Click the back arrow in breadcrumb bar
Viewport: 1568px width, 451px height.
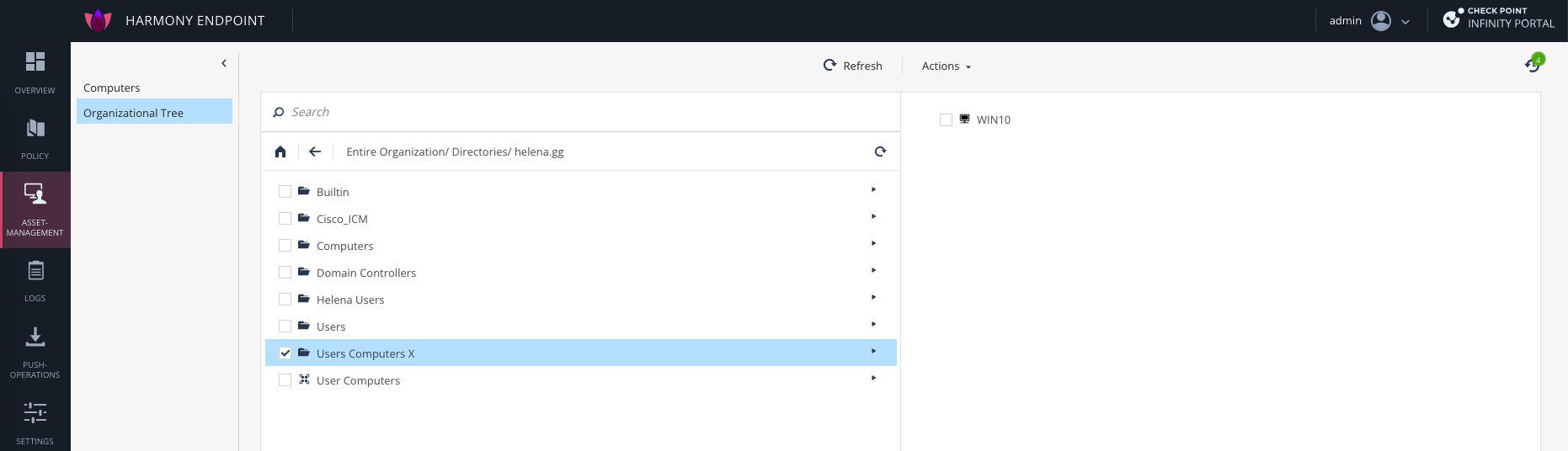[x=315, y=152]
